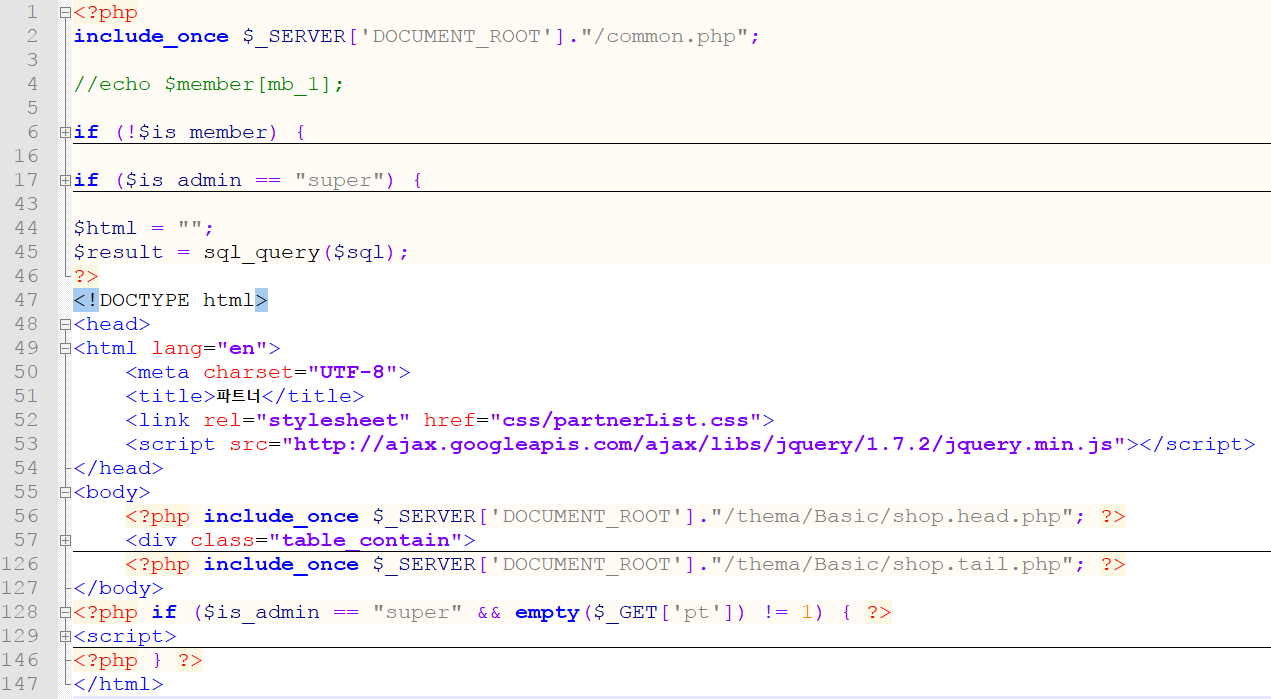Click the "UTF-8" charset value
This screenshot has height=699, width=1271.
coord(352,372)
